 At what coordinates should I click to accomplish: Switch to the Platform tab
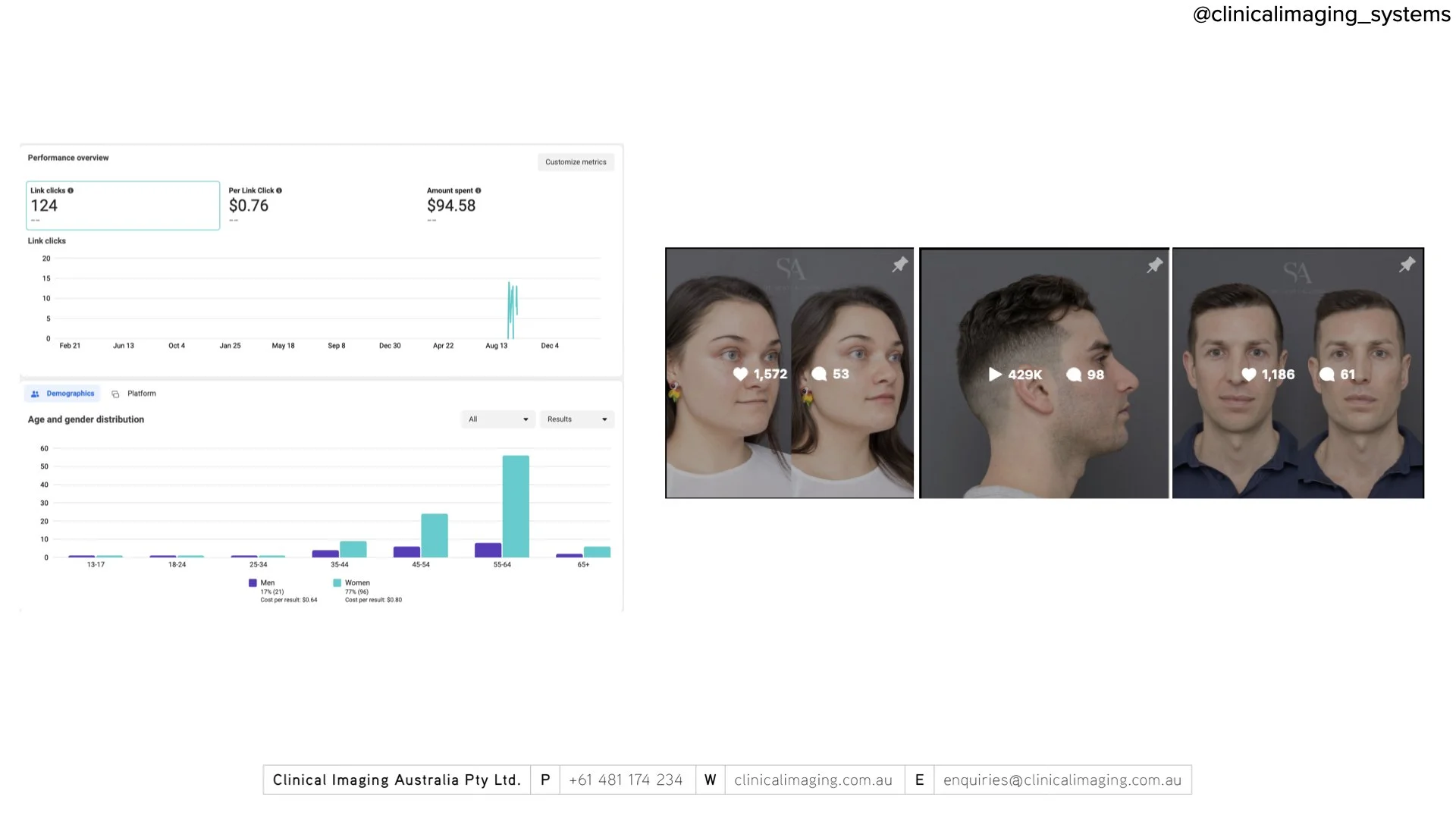tap(134, 394)
